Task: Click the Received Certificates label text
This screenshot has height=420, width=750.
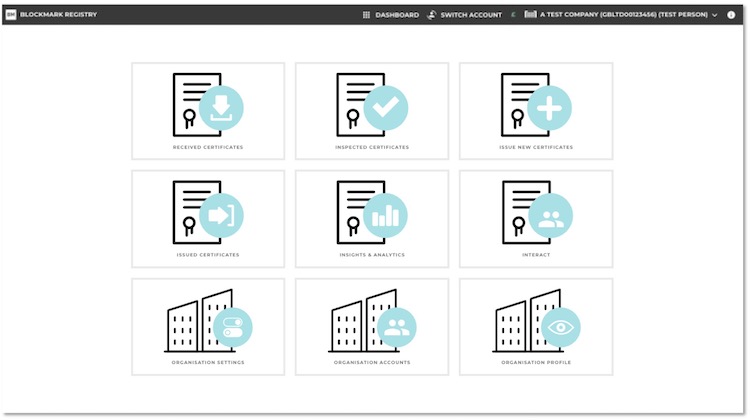Action: point(208,147)
